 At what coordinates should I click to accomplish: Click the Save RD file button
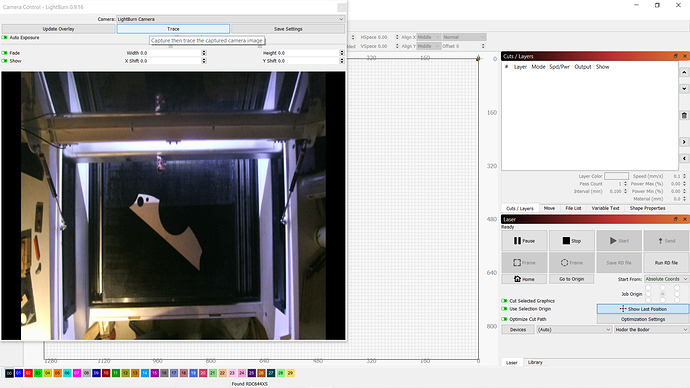point(619,263)
